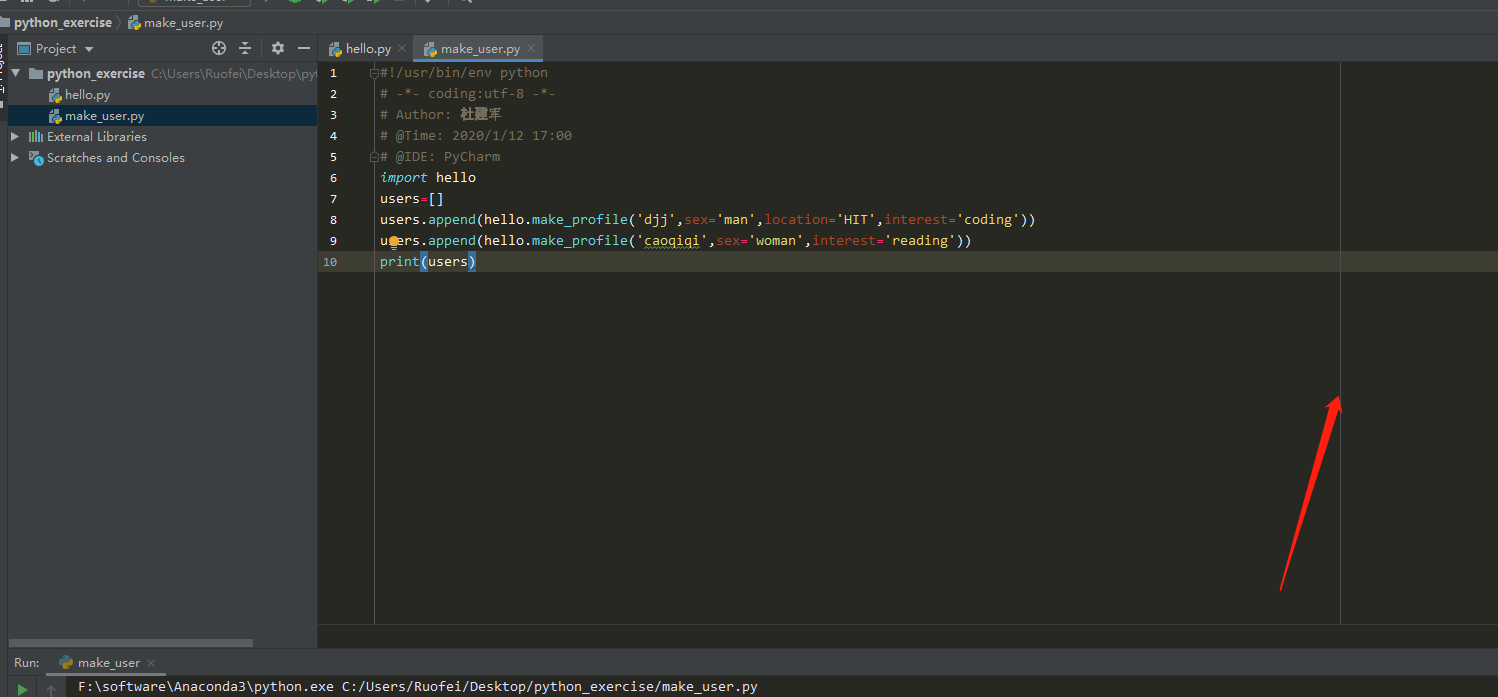Toggle code fold marker on line 1
1498x697 pixels.
[374, 73]
